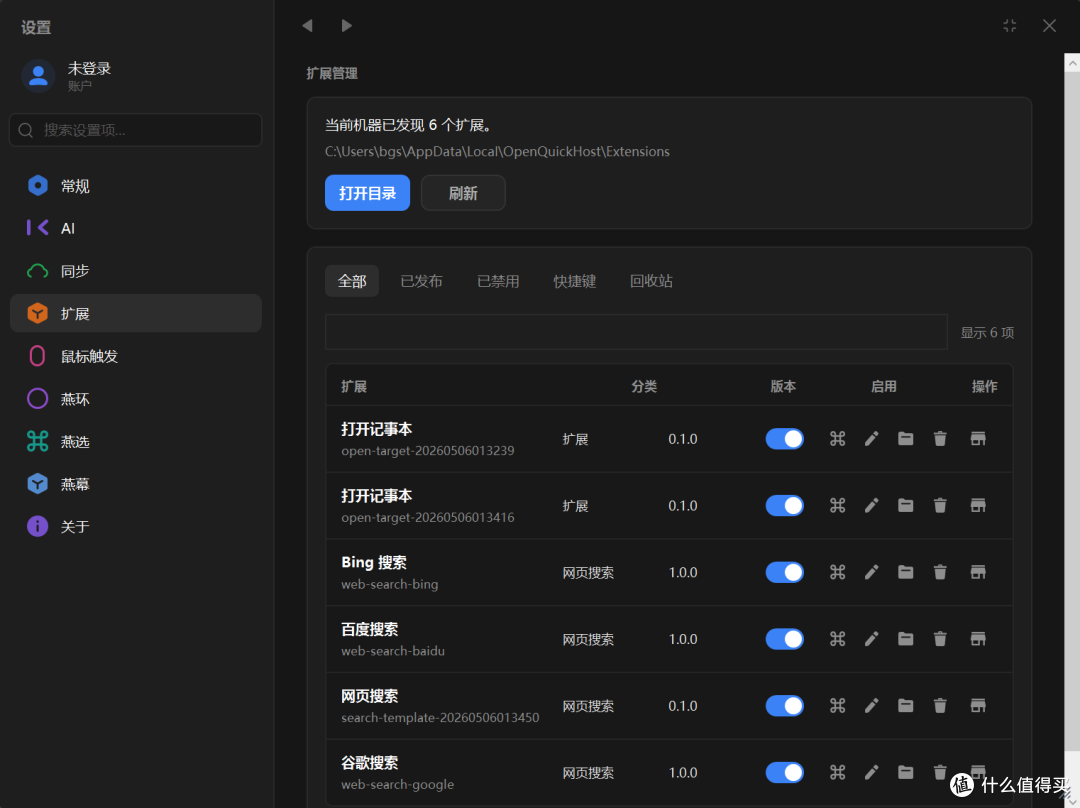Switch to 已禁用 tab
This screenshot has width=1080, height=808.
498,281
